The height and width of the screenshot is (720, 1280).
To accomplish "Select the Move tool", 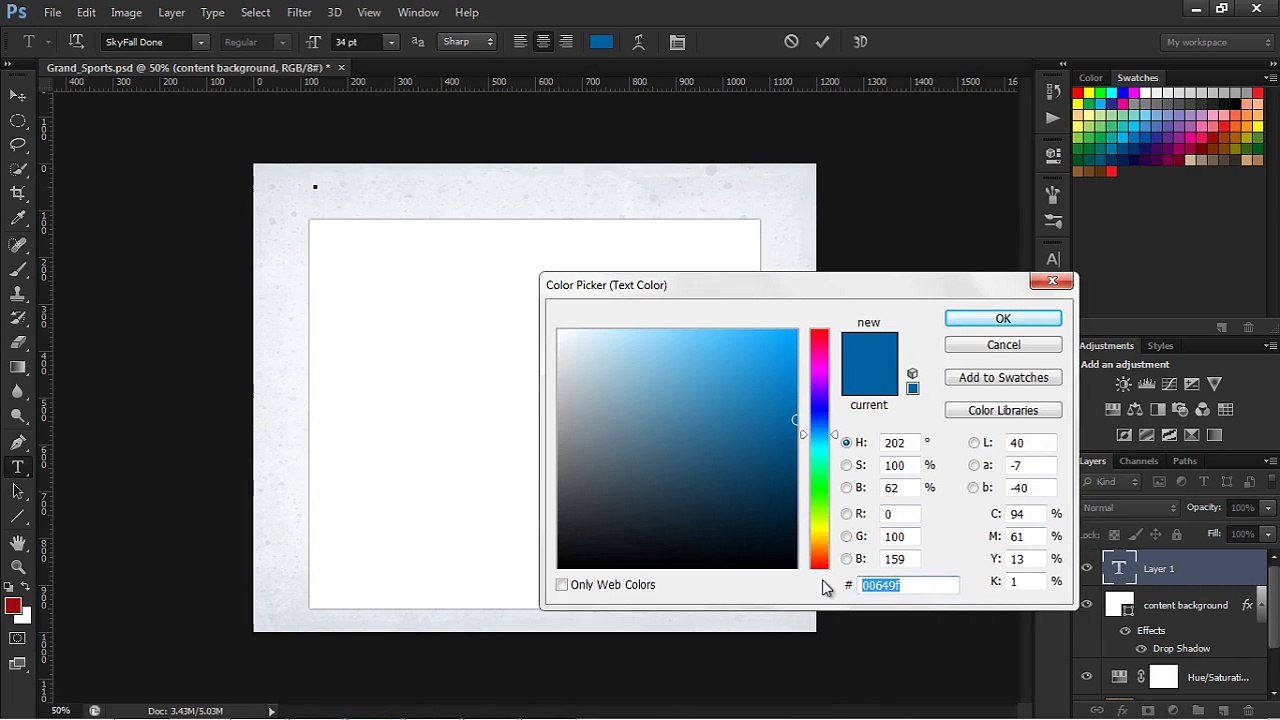I will coord(18,95).
